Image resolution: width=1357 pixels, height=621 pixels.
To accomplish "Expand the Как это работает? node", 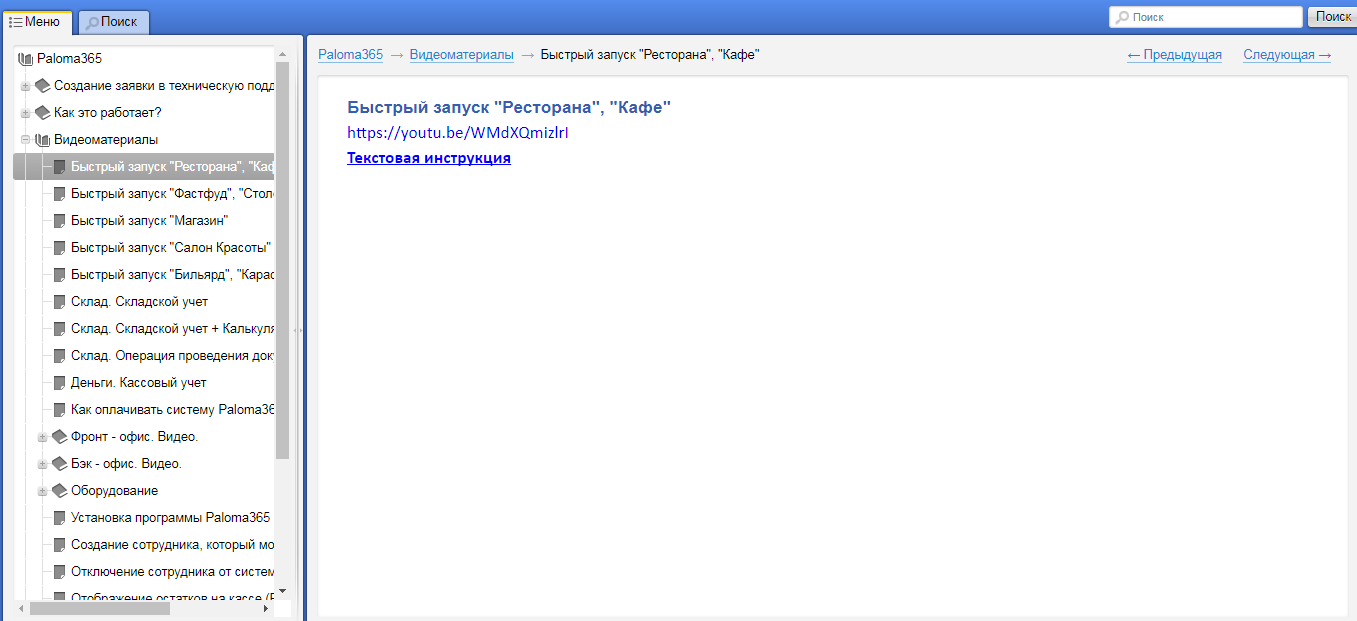I will pos(25,113).
